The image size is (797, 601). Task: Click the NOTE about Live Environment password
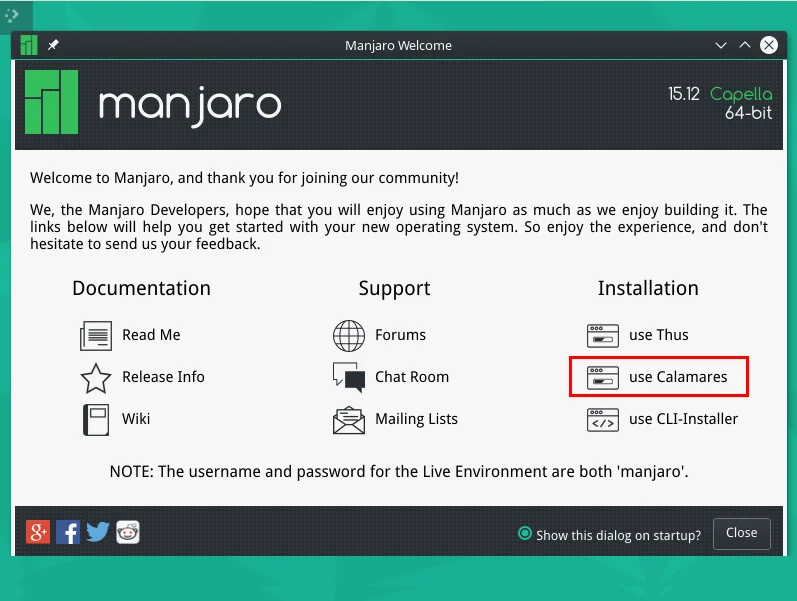point(399,472)
